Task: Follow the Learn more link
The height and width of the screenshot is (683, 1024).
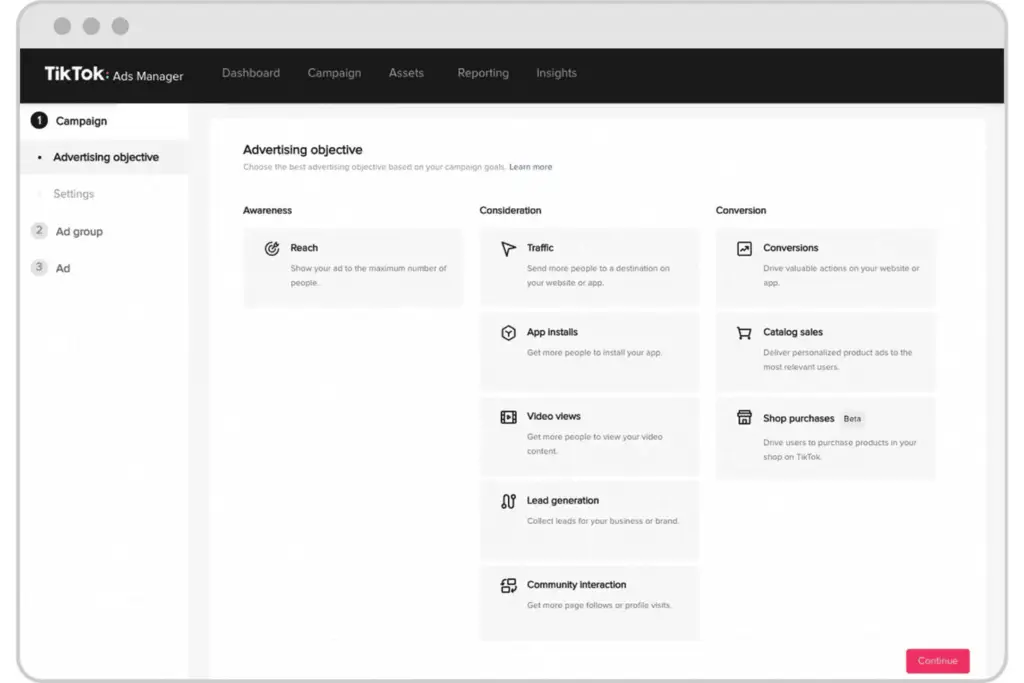Action: click(530, 167)
